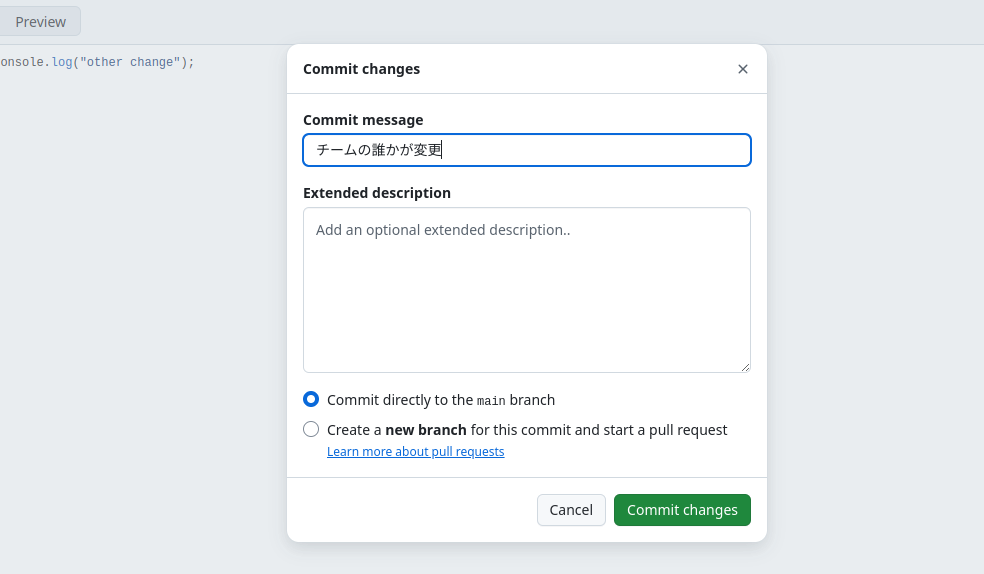Switch to the Preview tab
Viewport: 984px width, 574px height.
[40, 21]
